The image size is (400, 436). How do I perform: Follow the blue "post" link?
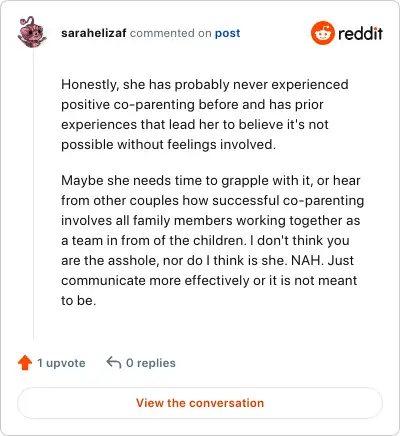(x=227, y=33)
